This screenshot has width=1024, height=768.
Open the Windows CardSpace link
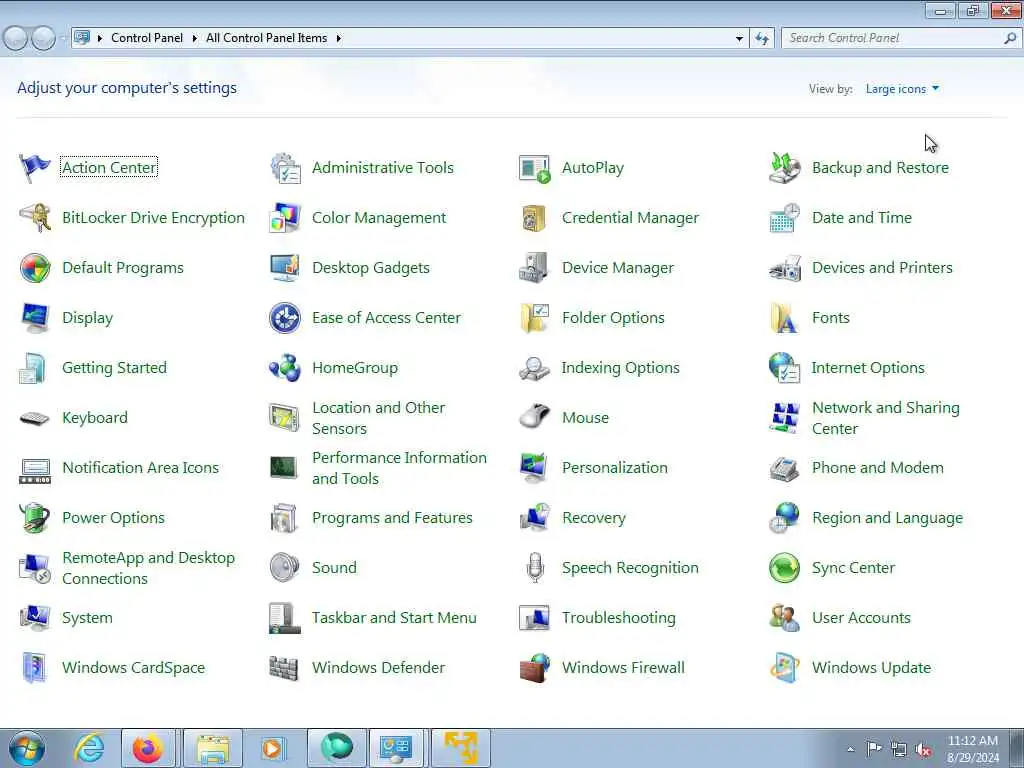[133, 667]
